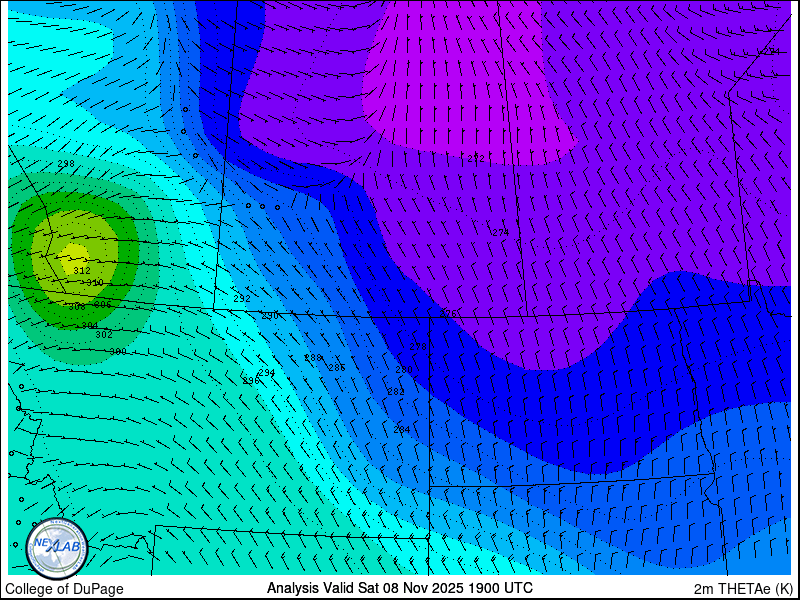Click the 312 contour label

tap(82, 270)
